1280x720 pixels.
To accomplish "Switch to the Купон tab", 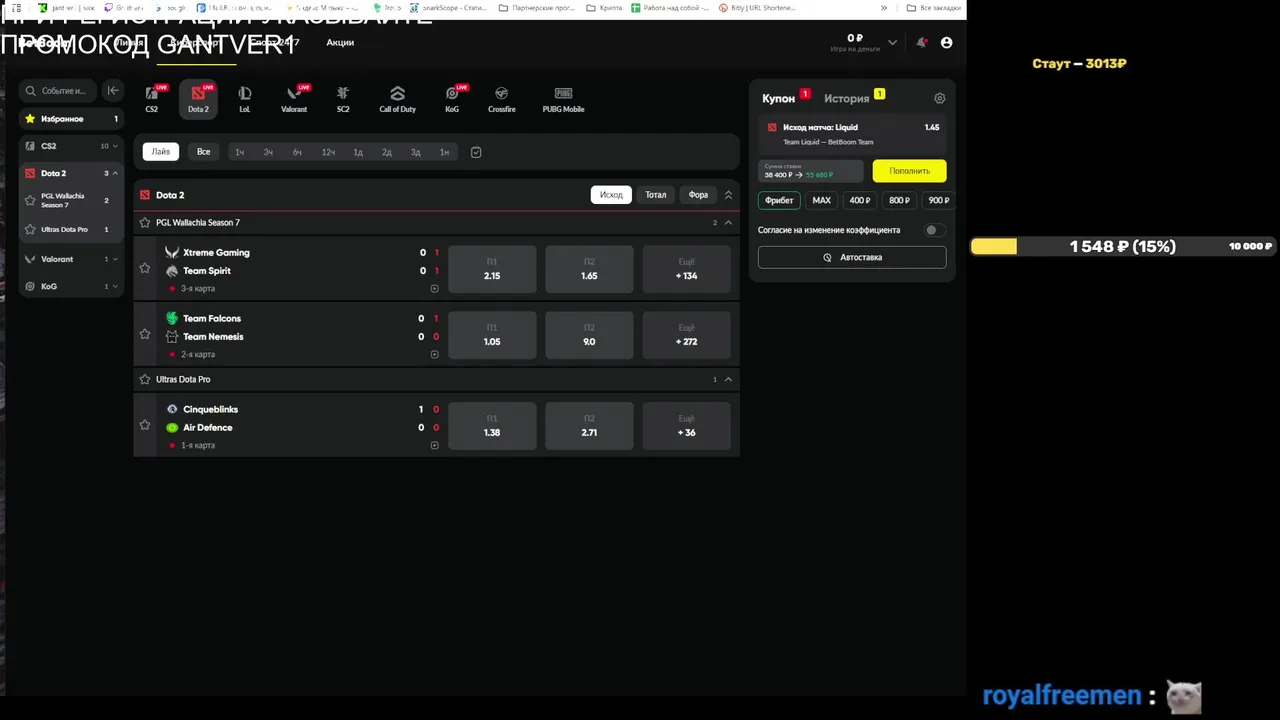I will pos(778,98).
